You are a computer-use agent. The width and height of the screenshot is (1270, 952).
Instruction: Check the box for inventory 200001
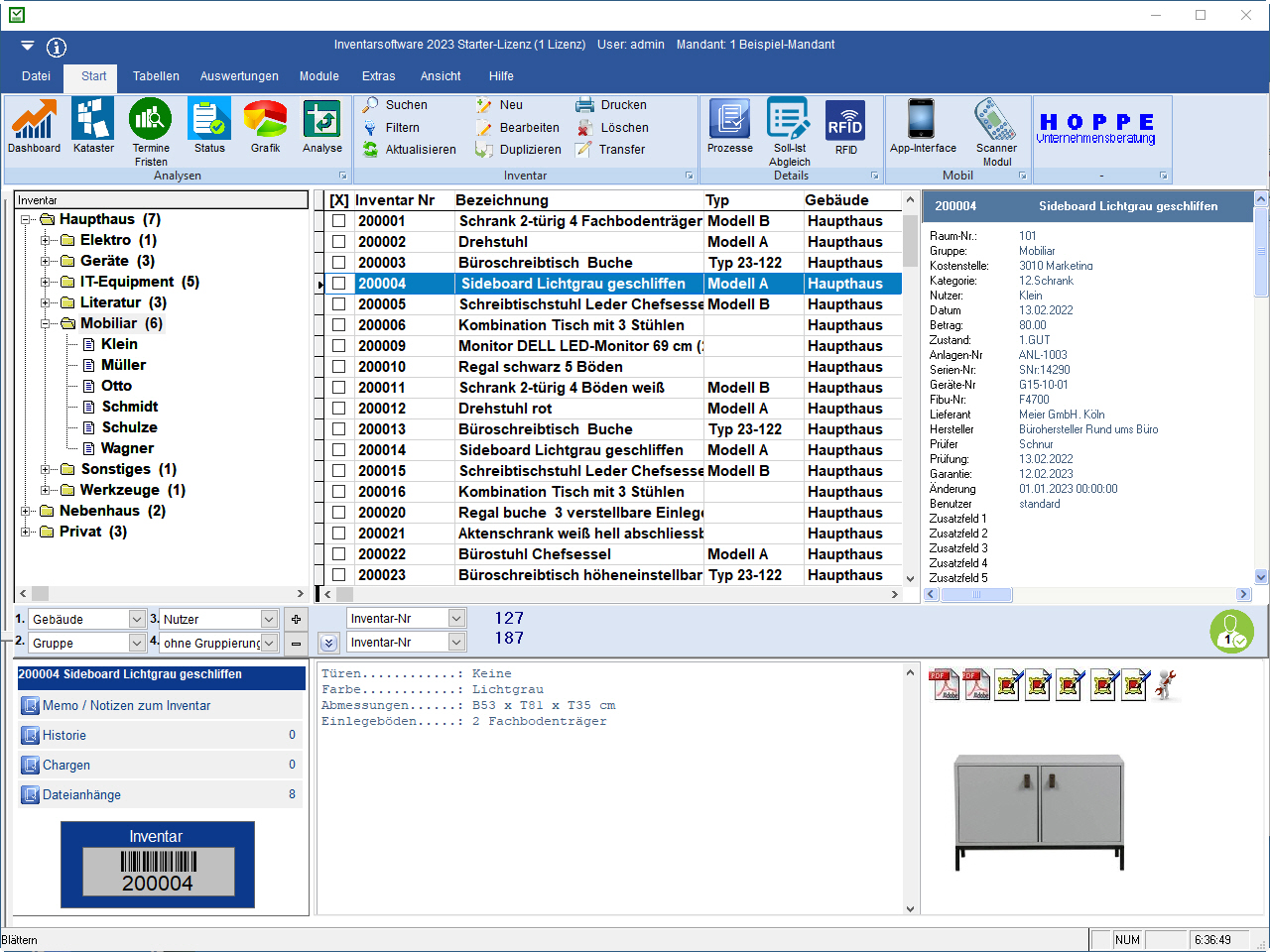pos(338,221)
